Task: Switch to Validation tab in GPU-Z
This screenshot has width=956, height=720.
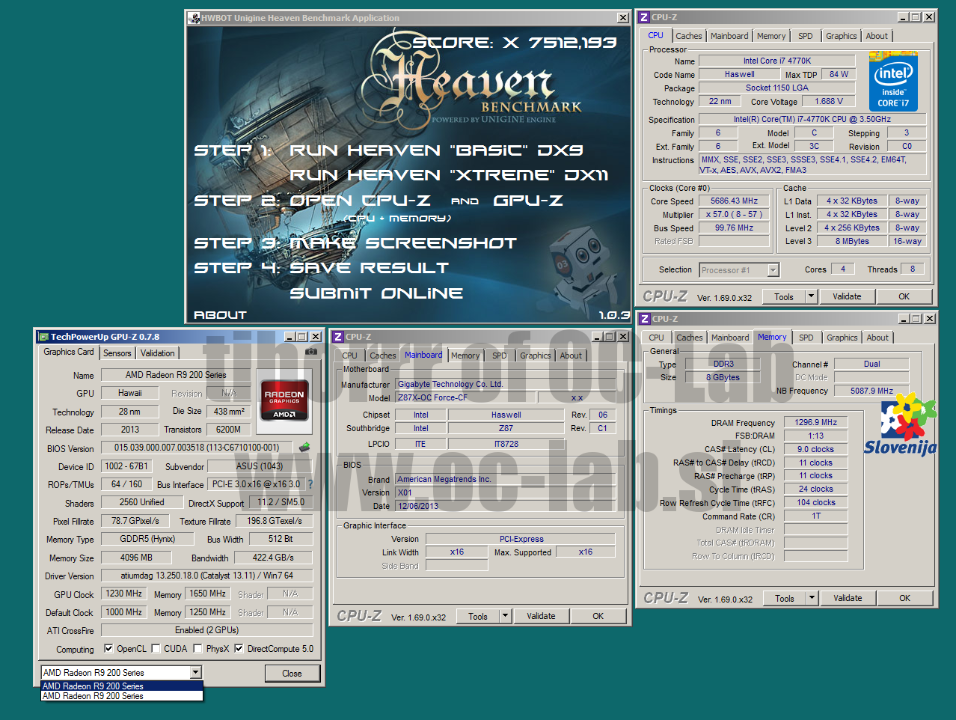Action: click(157, 353)
